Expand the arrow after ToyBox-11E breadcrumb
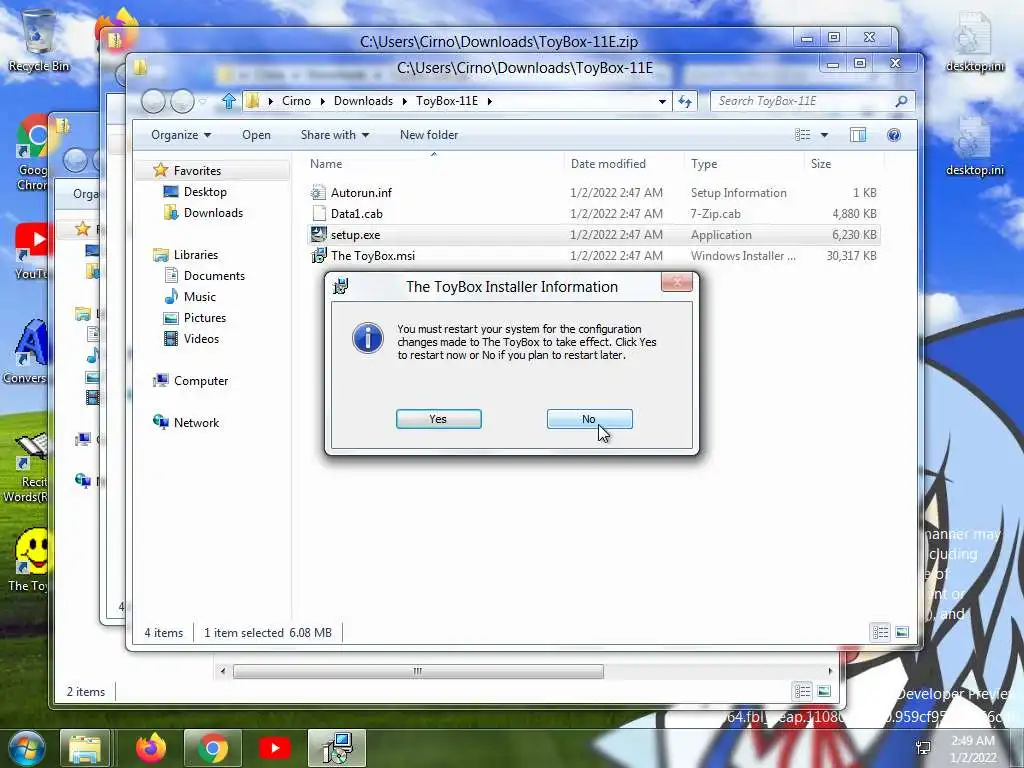The image size is (1024, 768). tap(489, 101)
